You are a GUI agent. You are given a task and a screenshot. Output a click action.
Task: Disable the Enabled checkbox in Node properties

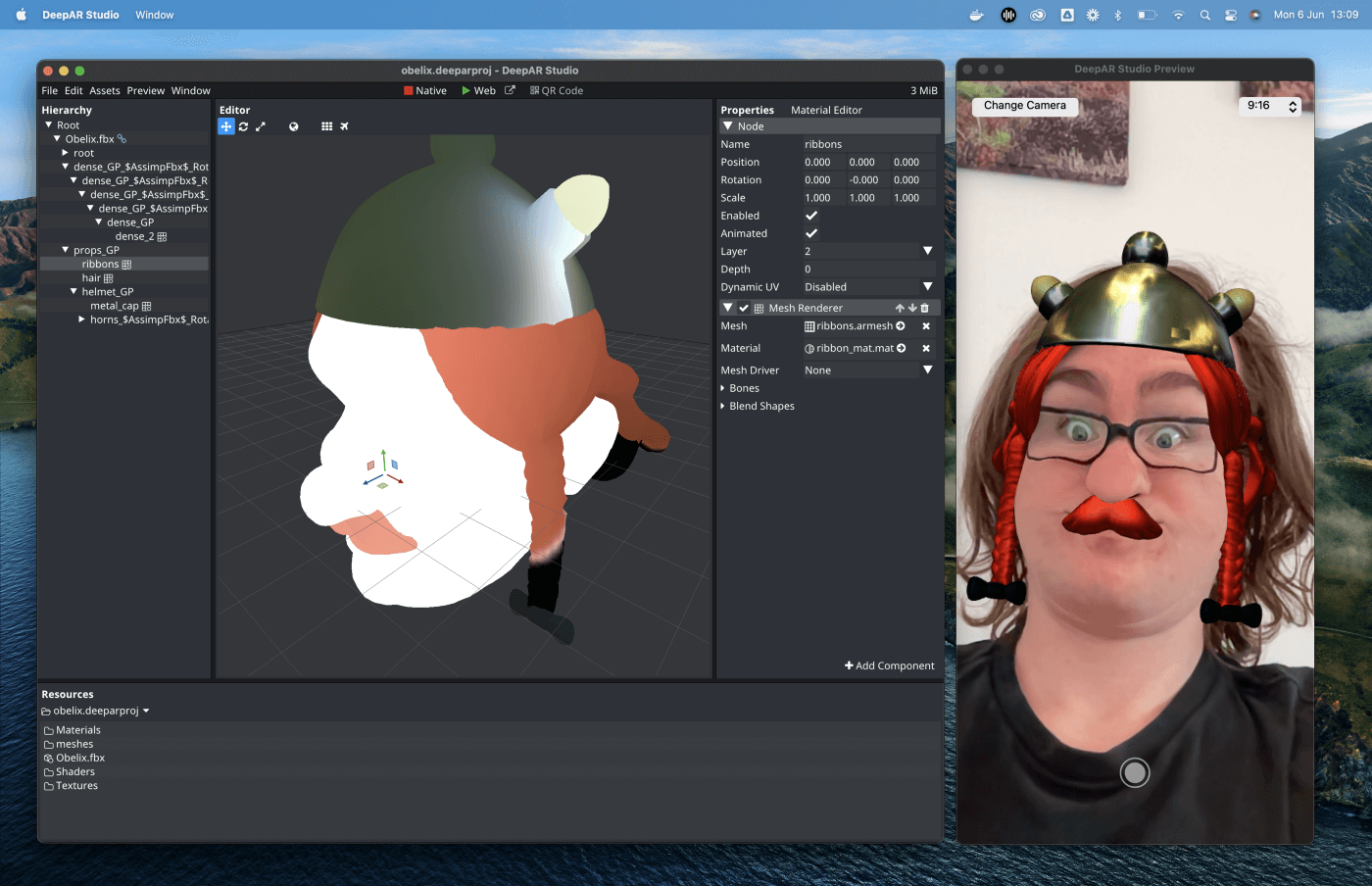tap(810, 215)
